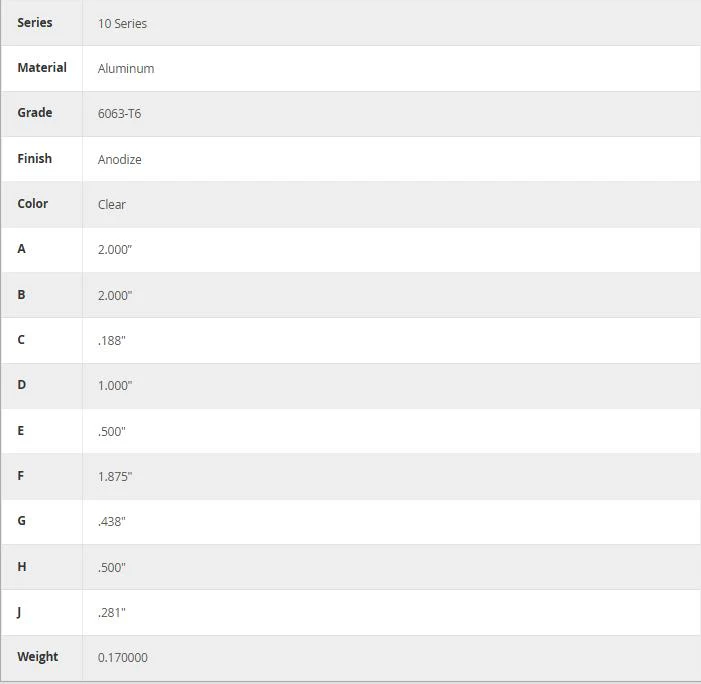Select the .281" value for J
The width and height of the screenshot is (701, 684).
click(x=112, y=612)
